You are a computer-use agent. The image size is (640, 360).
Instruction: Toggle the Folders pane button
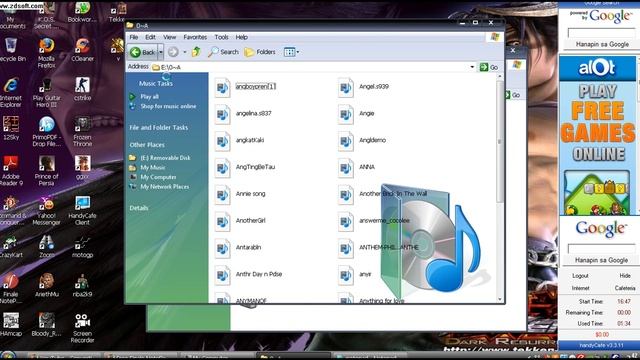tap(260, 52)
